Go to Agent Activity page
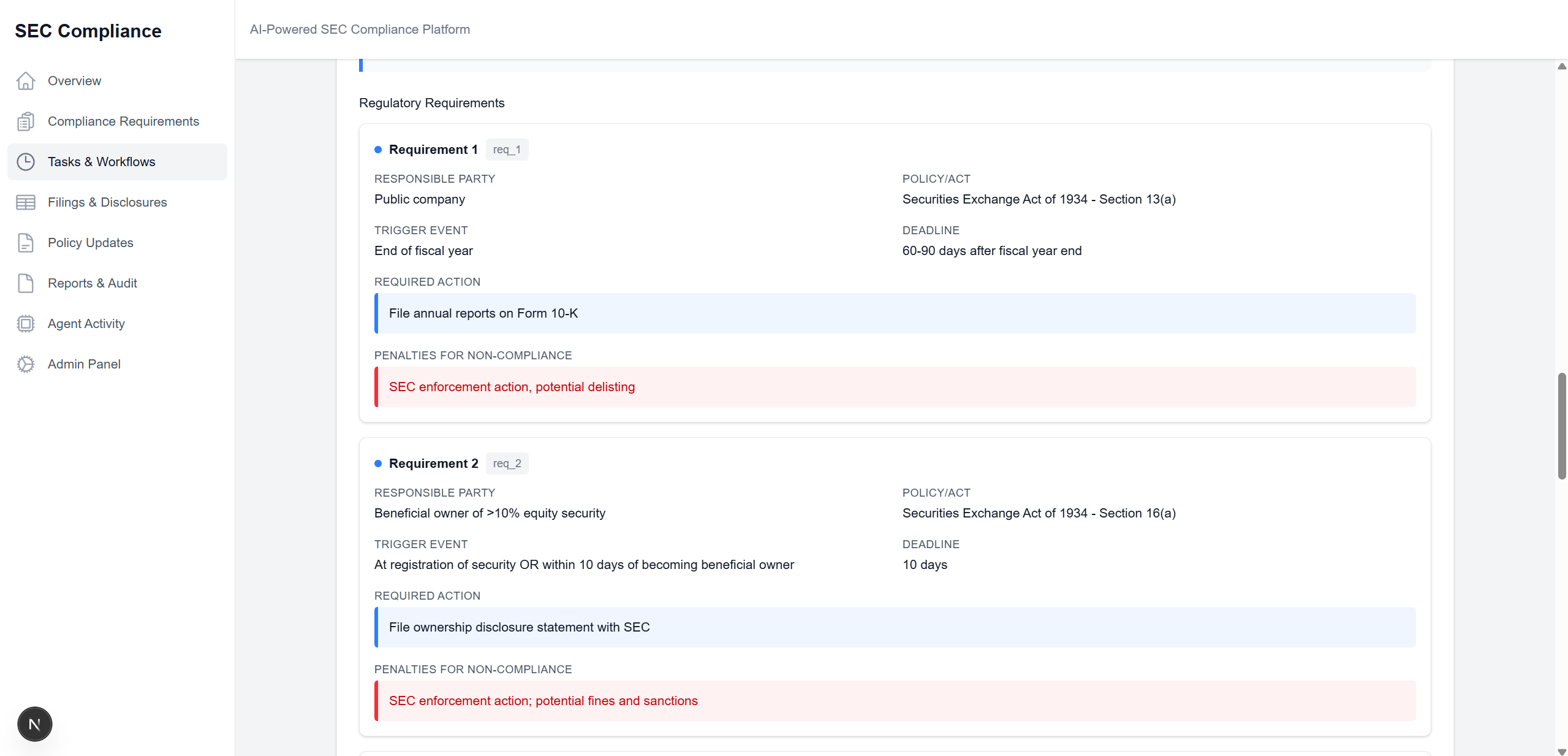 pyautogui.click(x=86, y=324)
